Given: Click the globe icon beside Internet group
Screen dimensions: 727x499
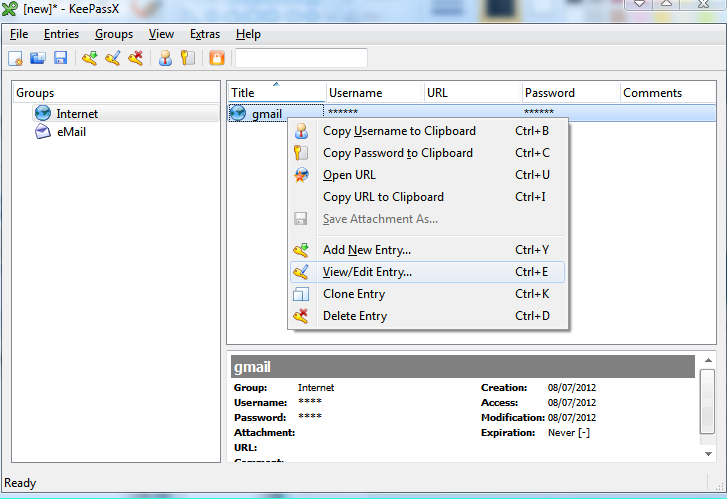Looking at the screenshot, I should [43, 113].
